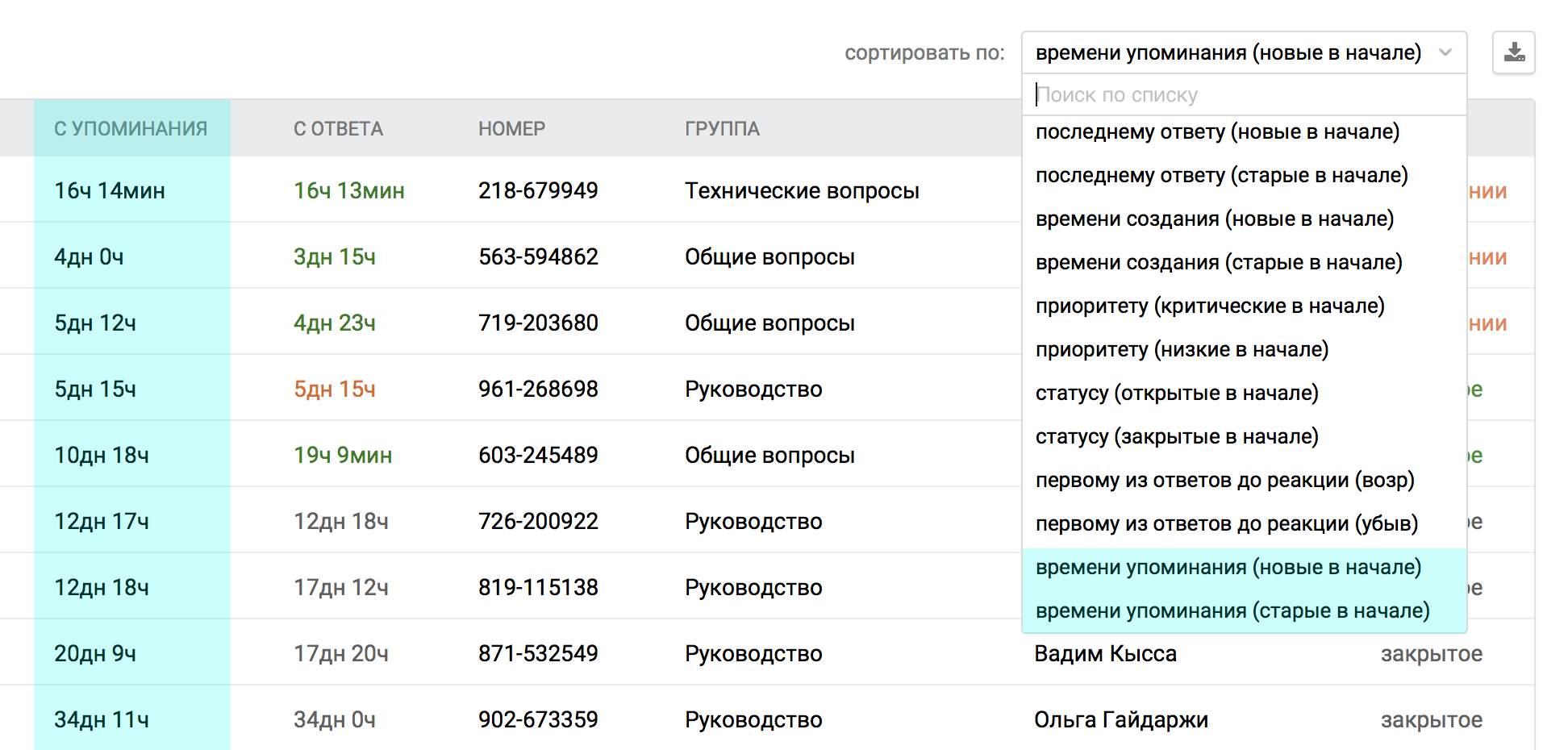1568x750 pixels.
Task: Click the 'С ОТВЕТА' column header
Action: pos(338,129)
